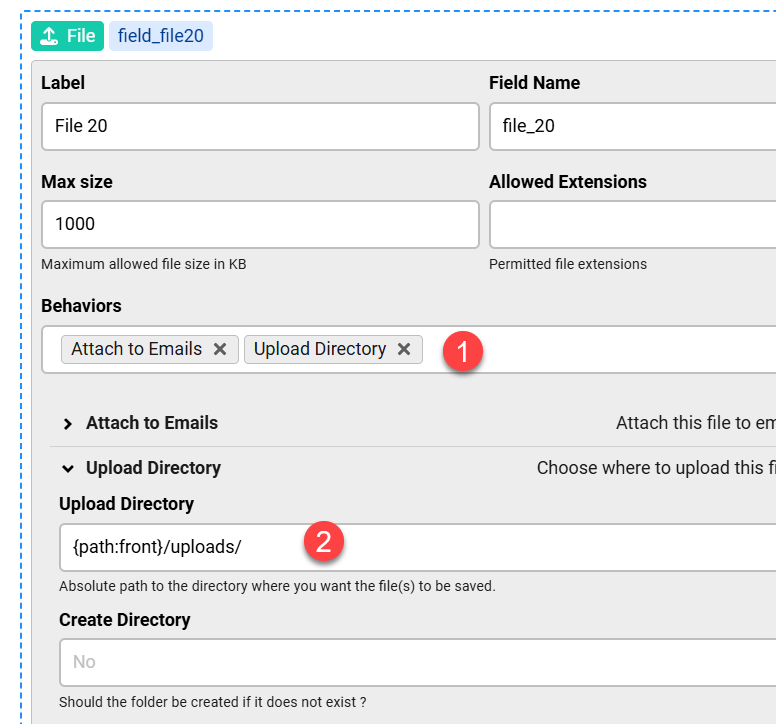The height and width of the screenshot is (724, 776).
Task: Click the field_file20 identifier tag
Action: 161,36
